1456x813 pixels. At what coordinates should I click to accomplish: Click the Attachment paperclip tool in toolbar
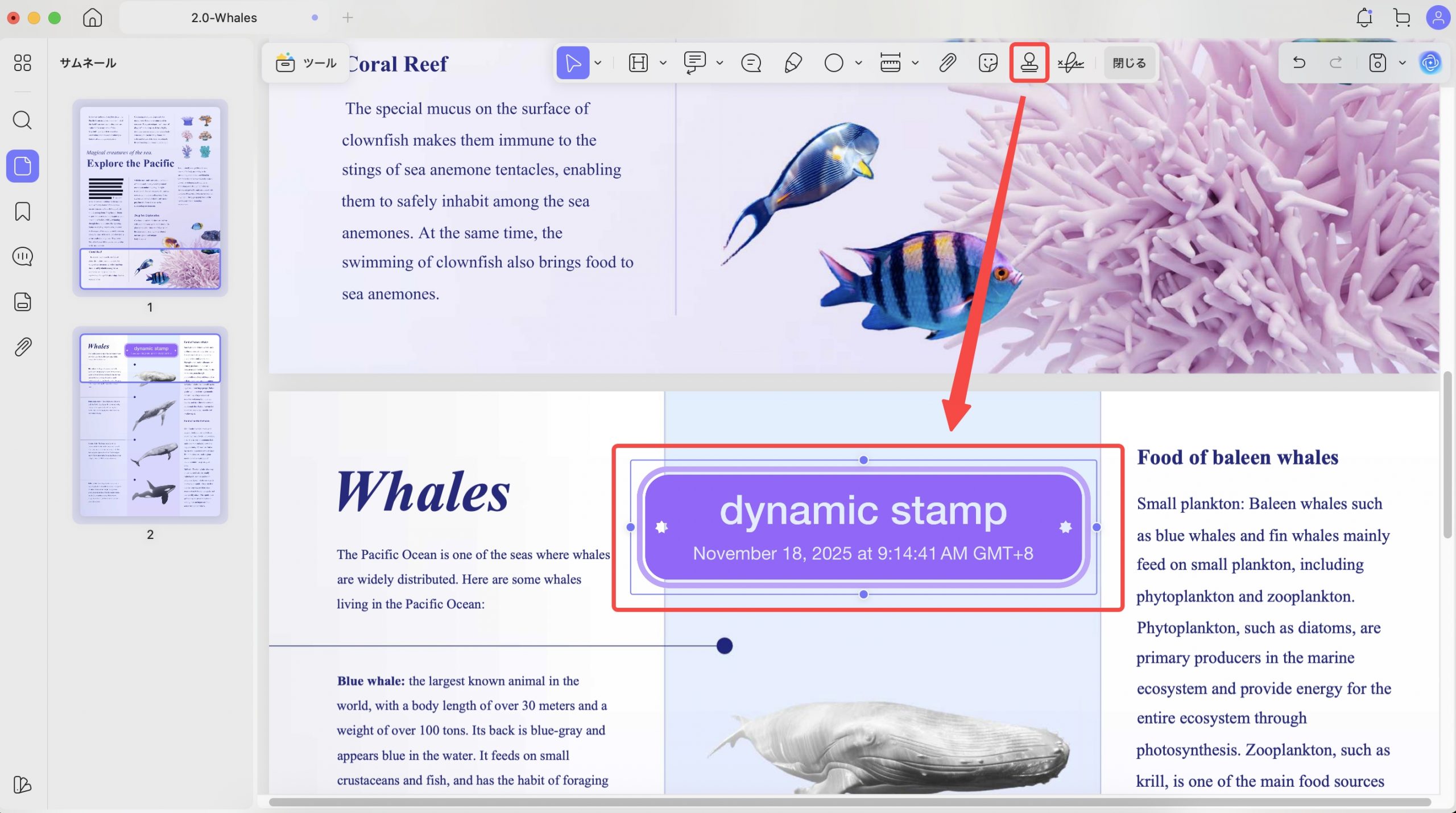point(947,63)
